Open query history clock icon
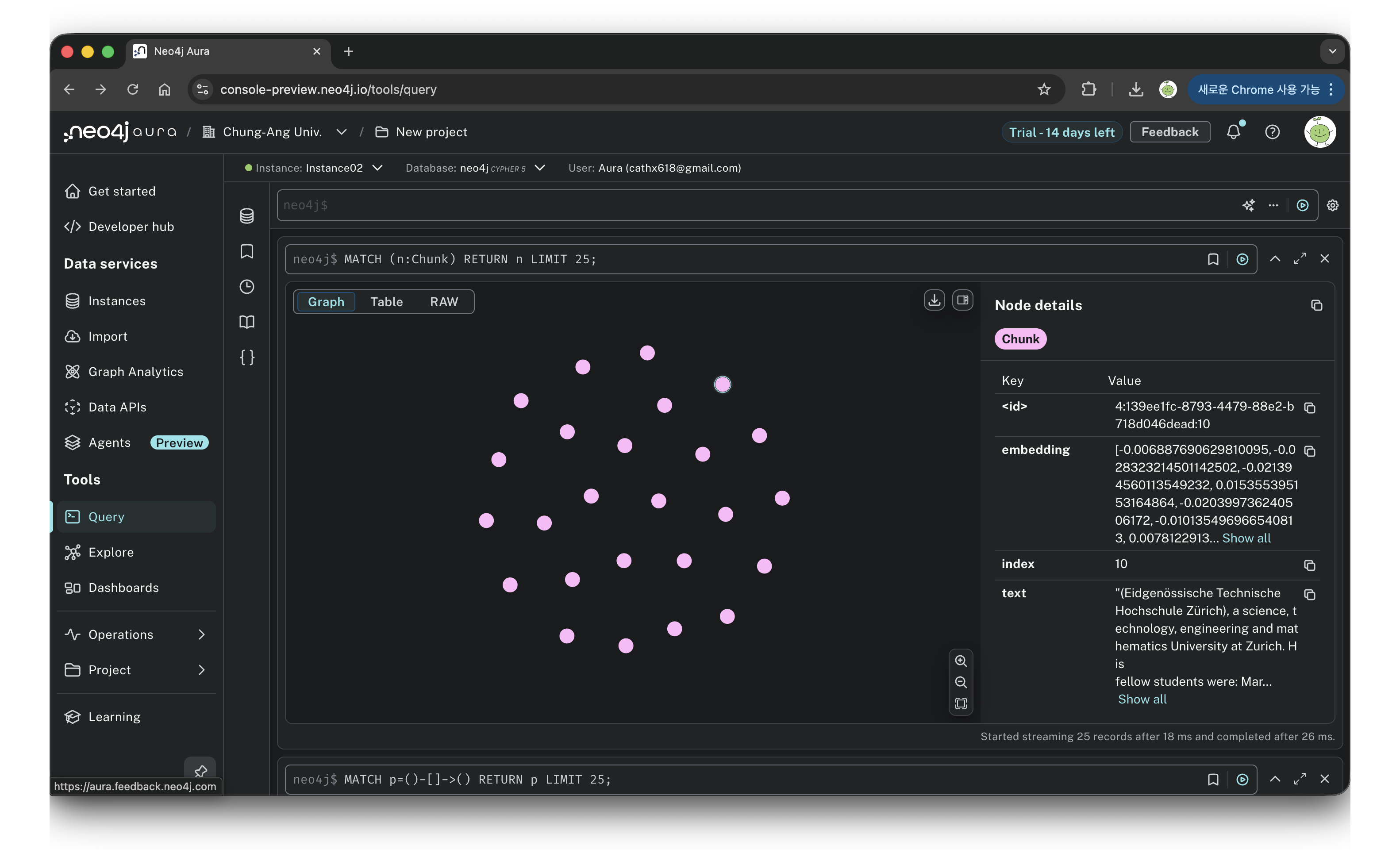The width and height of the screenshot is (1400, 861). click(246, 286)
